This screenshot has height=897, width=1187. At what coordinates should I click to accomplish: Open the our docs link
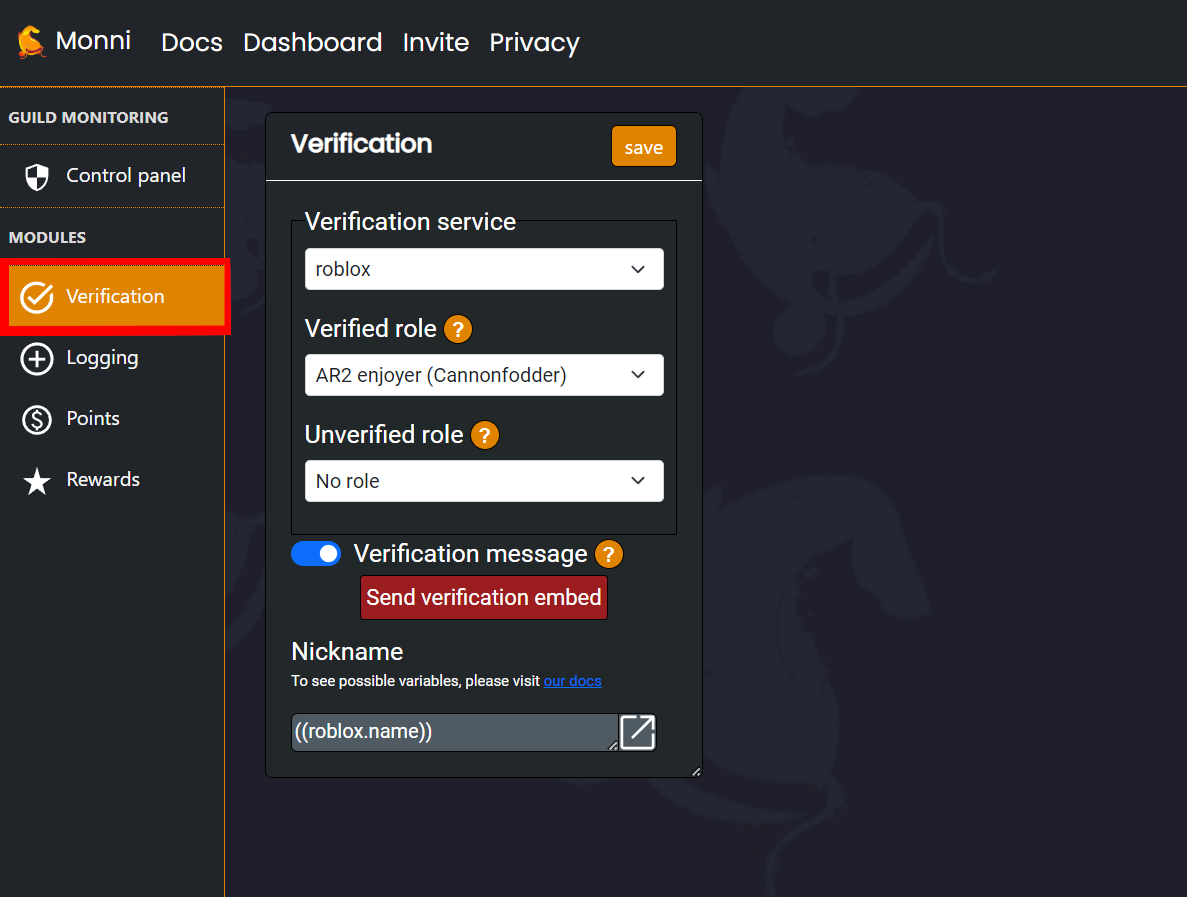(x=572, y=681)
